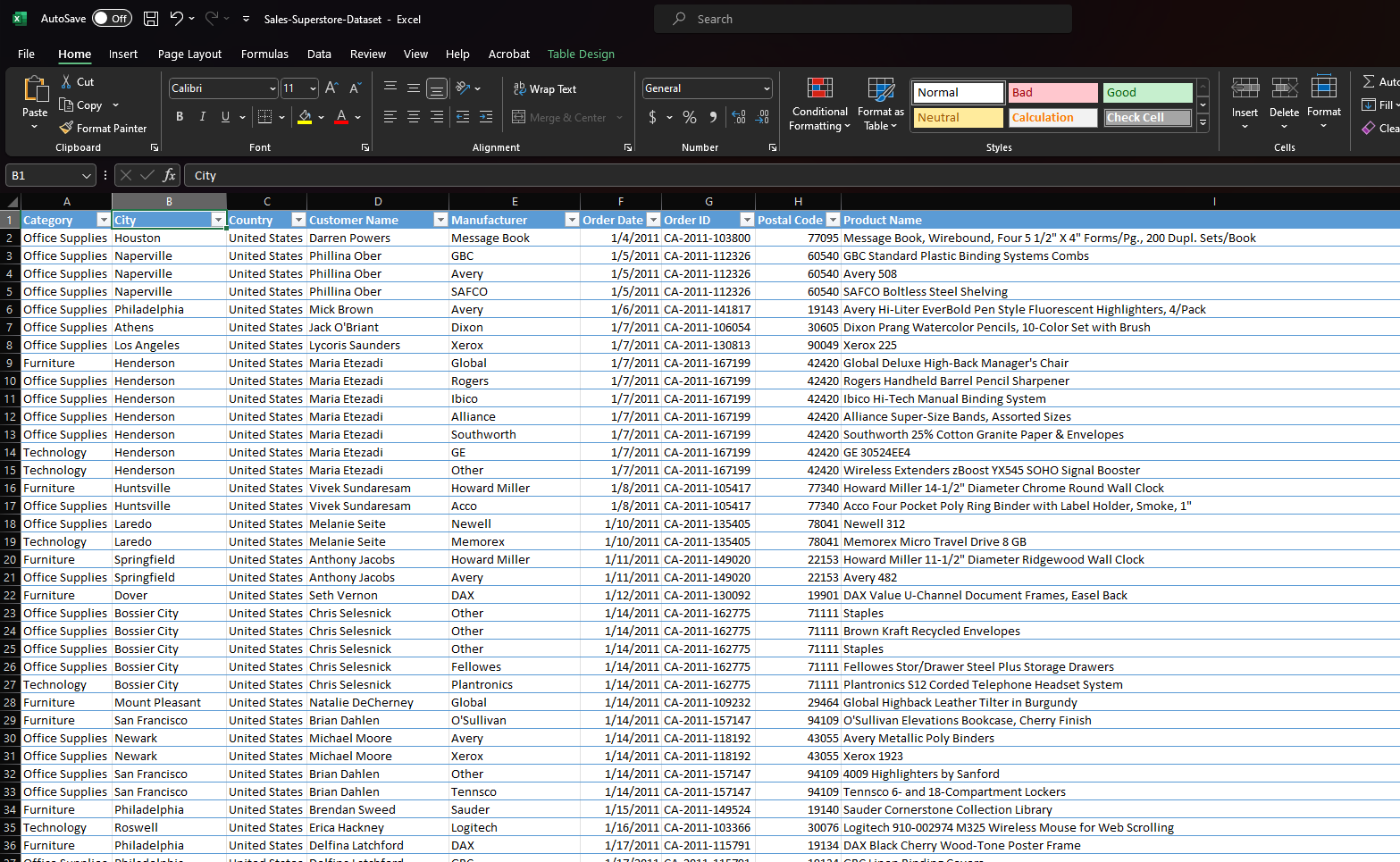Align text right
The width and height of the screenshot is (1400, 862).
(437, 117)
